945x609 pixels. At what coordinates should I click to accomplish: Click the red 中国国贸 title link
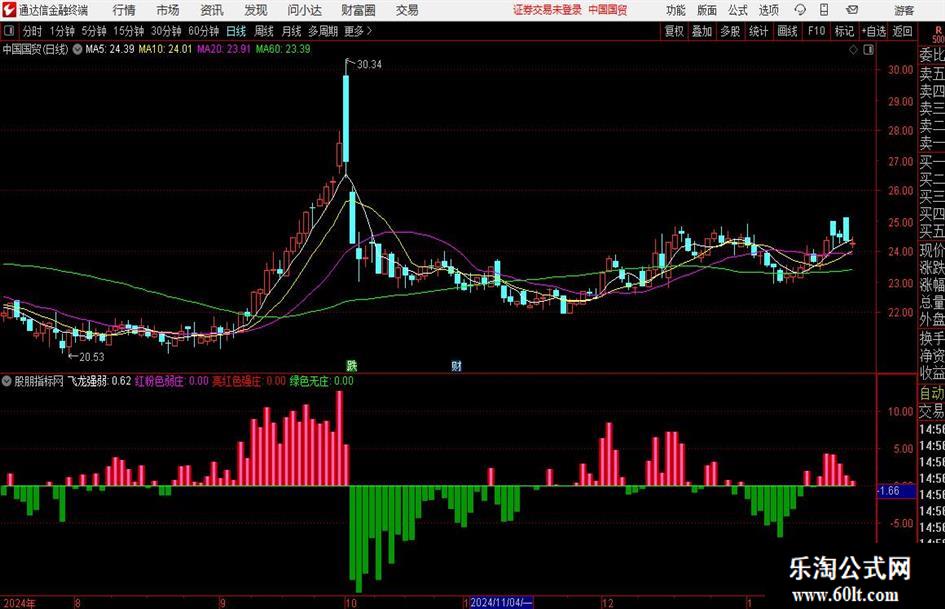click(608, 10)
